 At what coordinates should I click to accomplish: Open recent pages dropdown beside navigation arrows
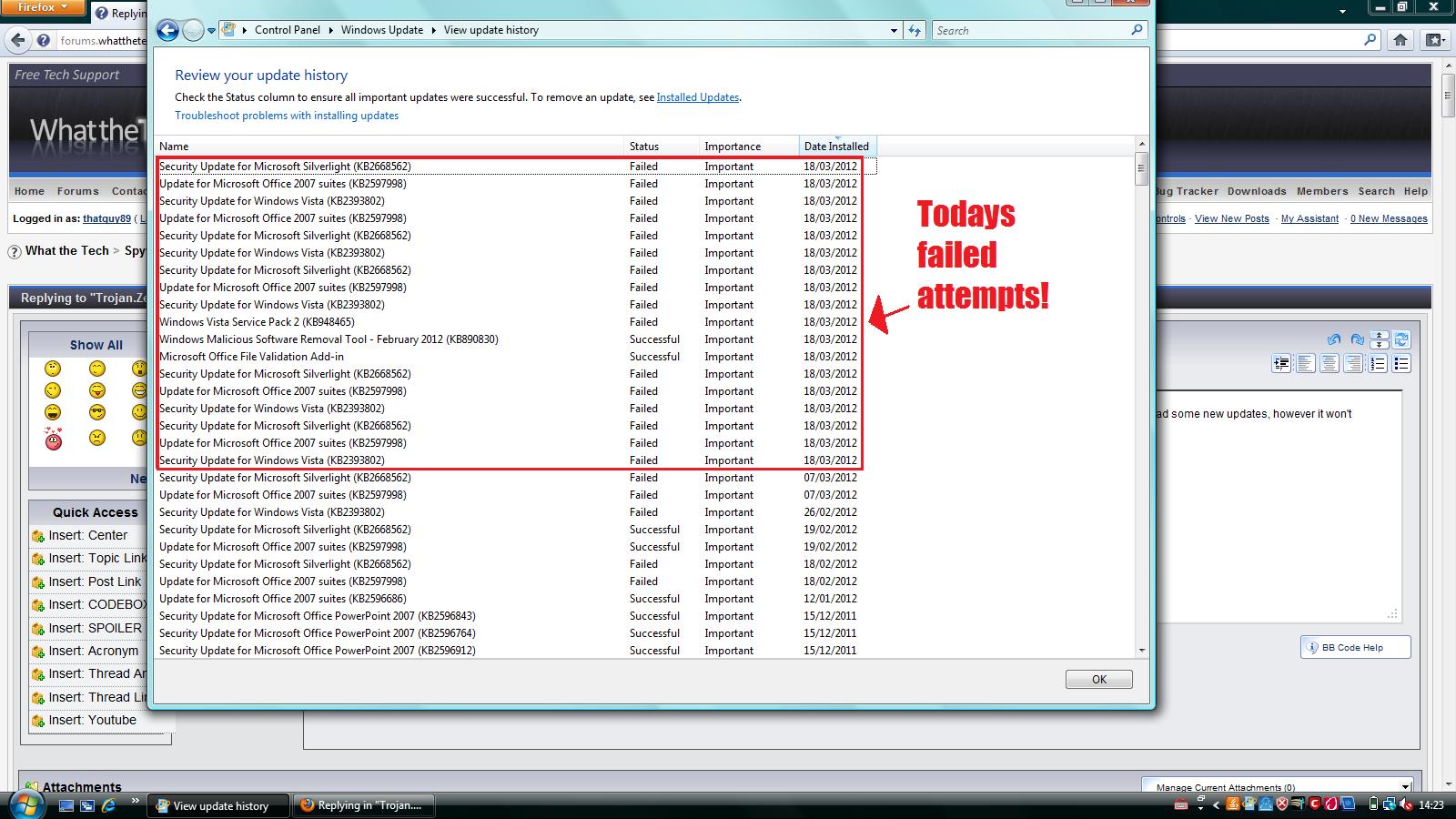point(211,31)
